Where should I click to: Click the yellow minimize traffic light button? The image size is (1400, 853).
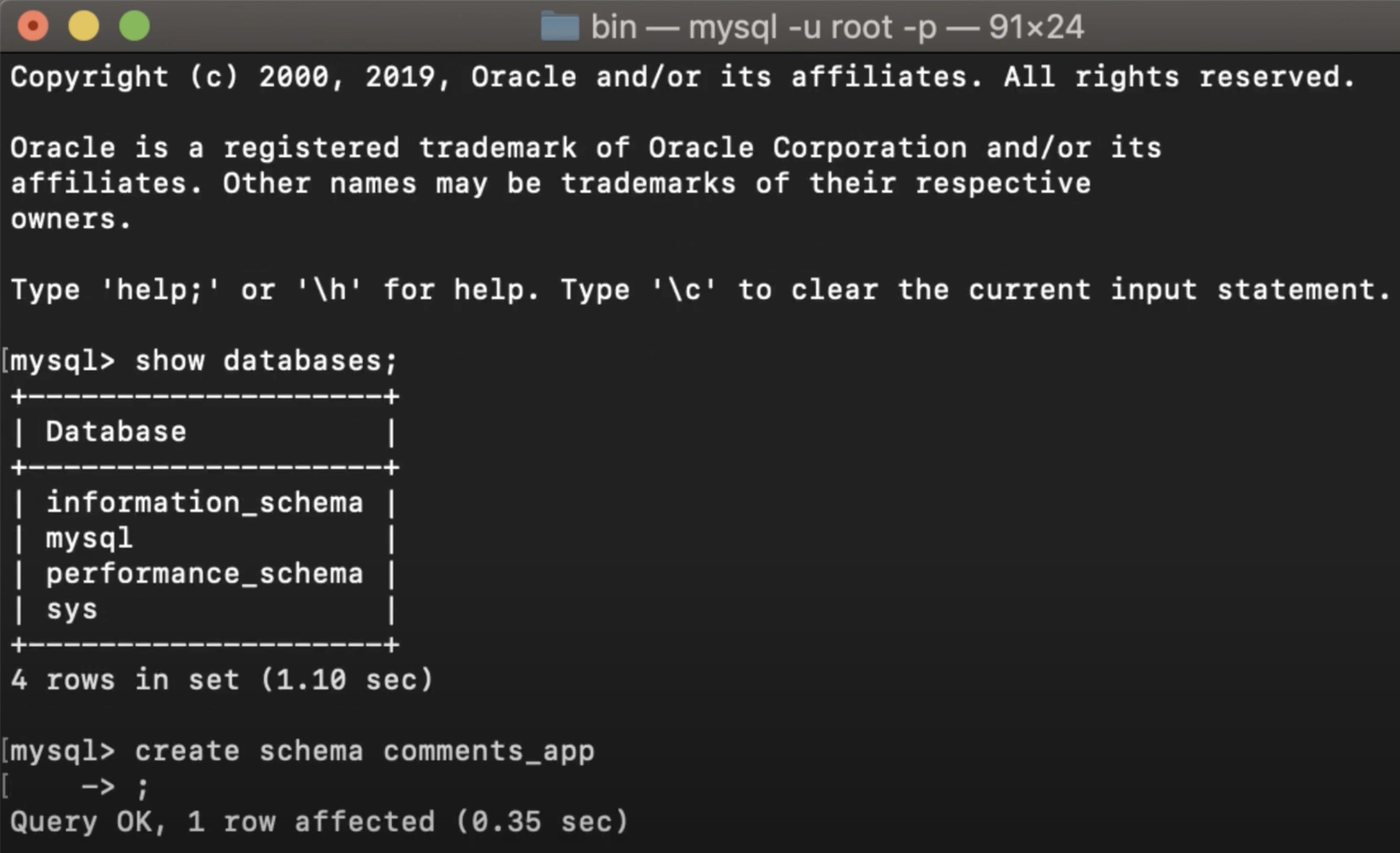(84, 26)
